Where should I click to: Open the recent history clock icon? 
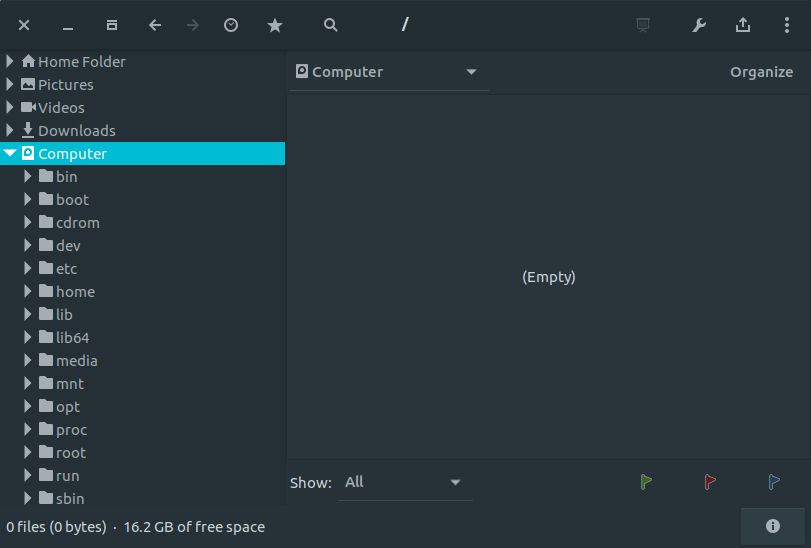pos(231,25)
